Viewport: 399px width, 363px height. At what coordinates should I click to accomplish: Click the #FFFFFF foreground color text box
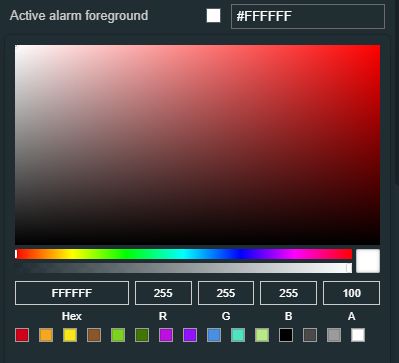tap(308, 16)
